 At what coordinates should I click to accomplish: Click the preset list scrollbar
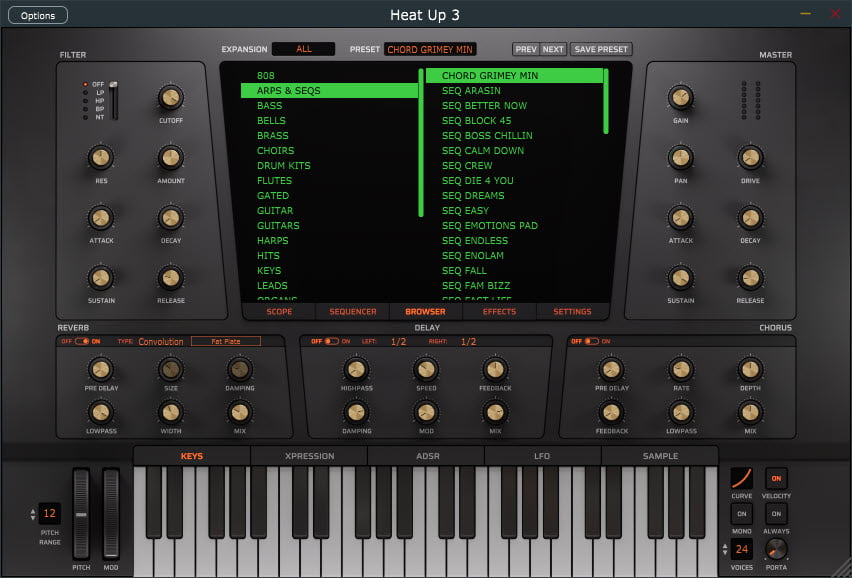tap(606, 101)
